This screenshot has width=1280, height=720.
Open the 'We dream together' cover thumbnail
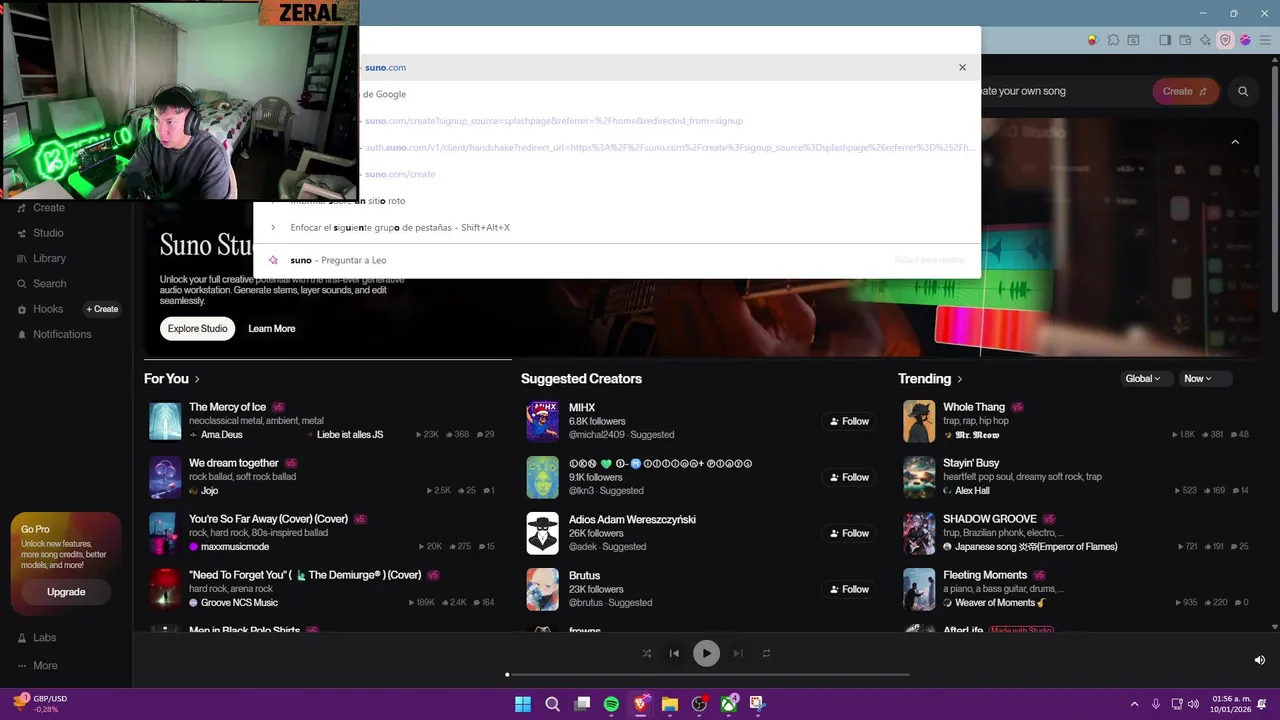pyautogui.click(x=165, y=477)
